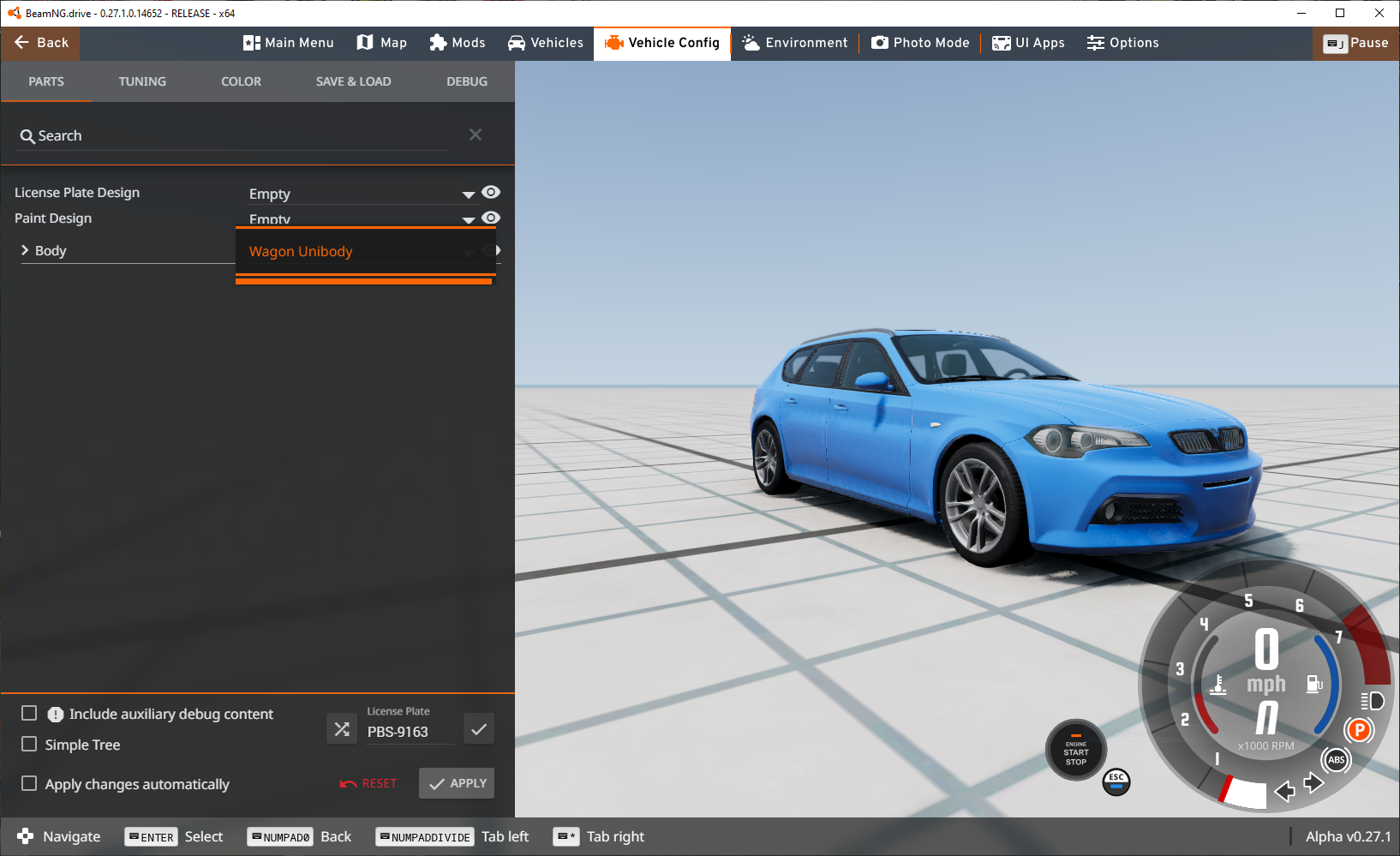Open the Vehicles menu

pyautogui.click(x=546, y=43)
